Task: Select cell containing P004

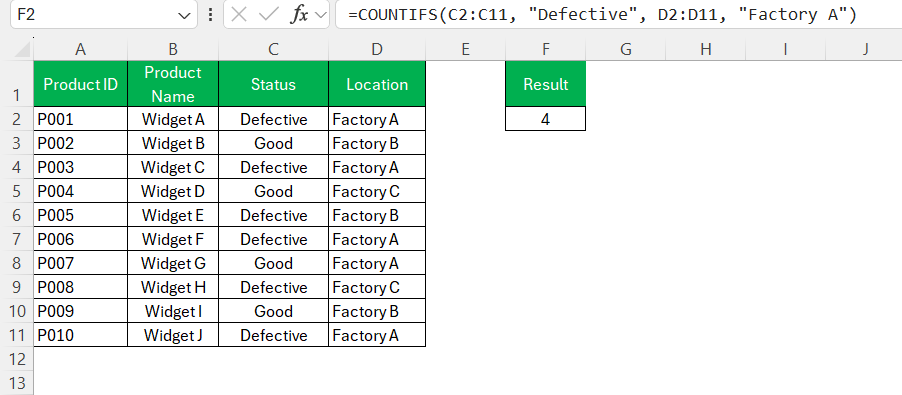Action: click(81, 191)
